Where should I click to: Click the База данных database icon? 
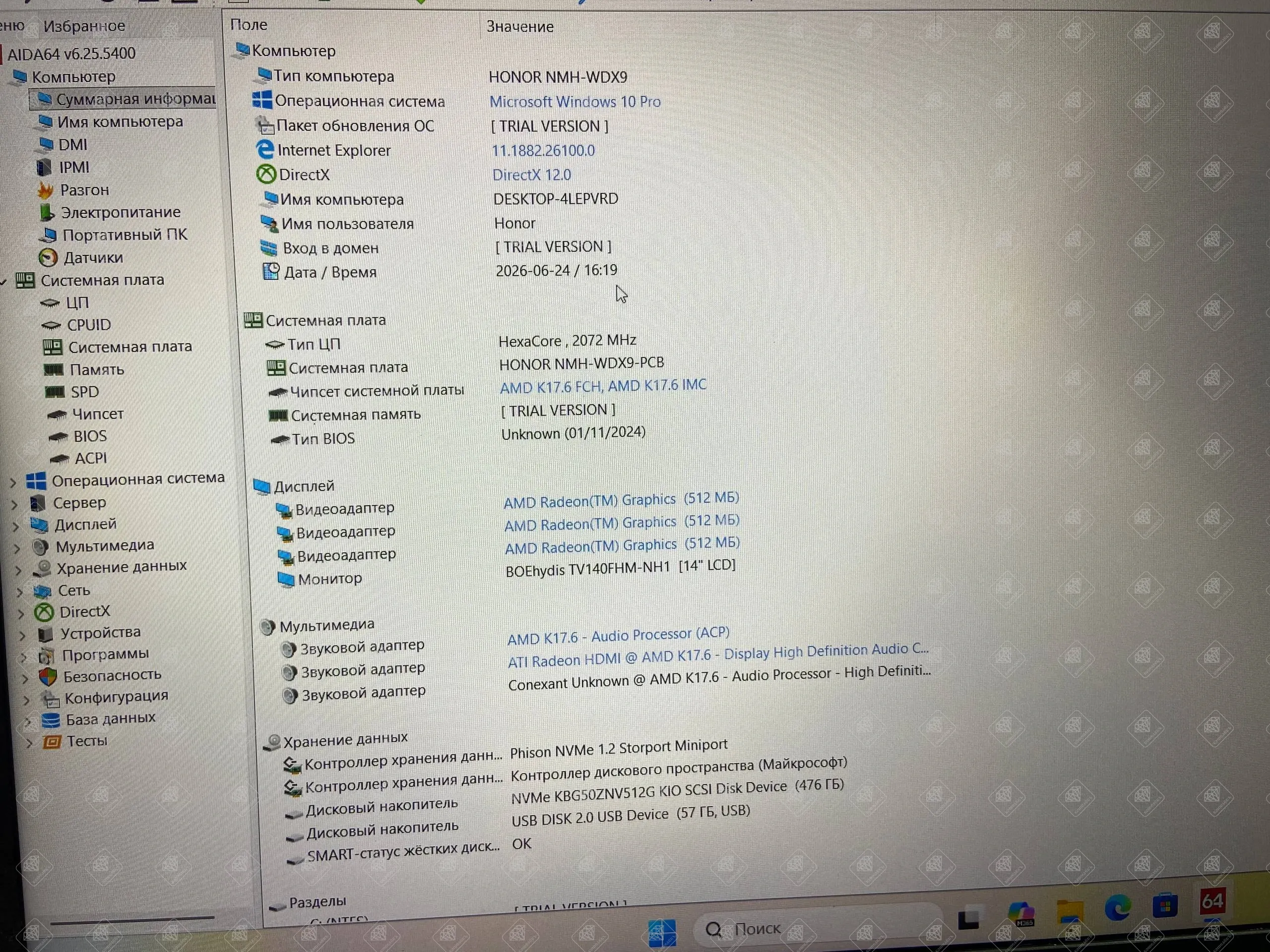51,720
